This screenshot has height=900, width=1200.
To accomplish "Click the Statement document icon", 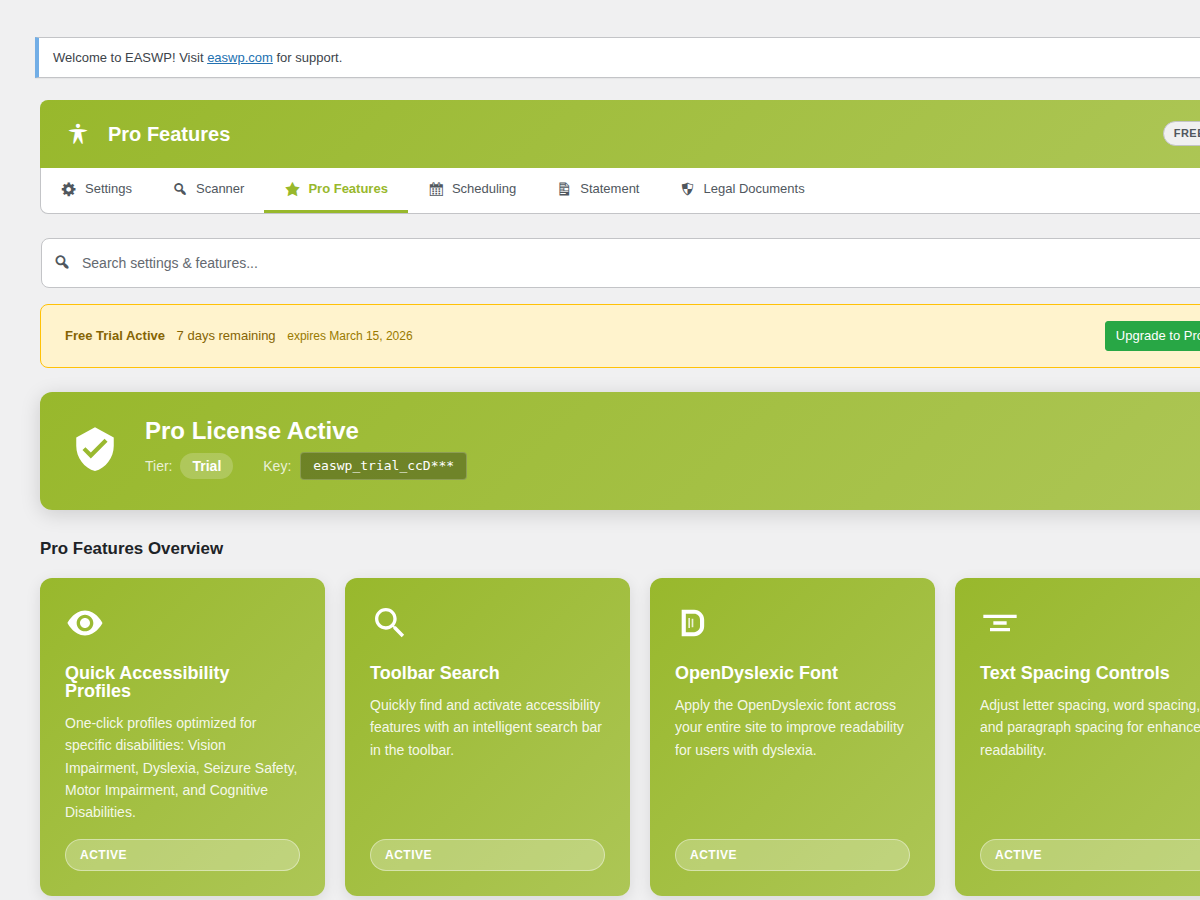I will (x=564, y=189).
